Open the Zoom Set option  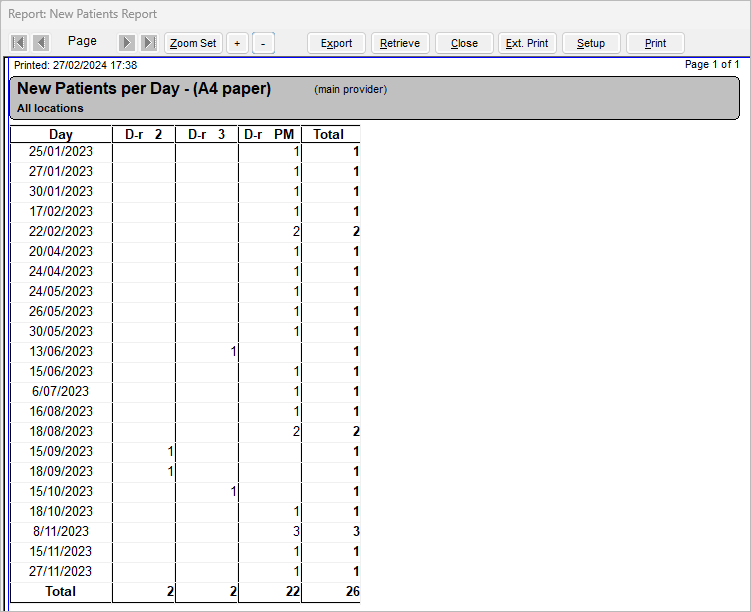coord(193,43)
